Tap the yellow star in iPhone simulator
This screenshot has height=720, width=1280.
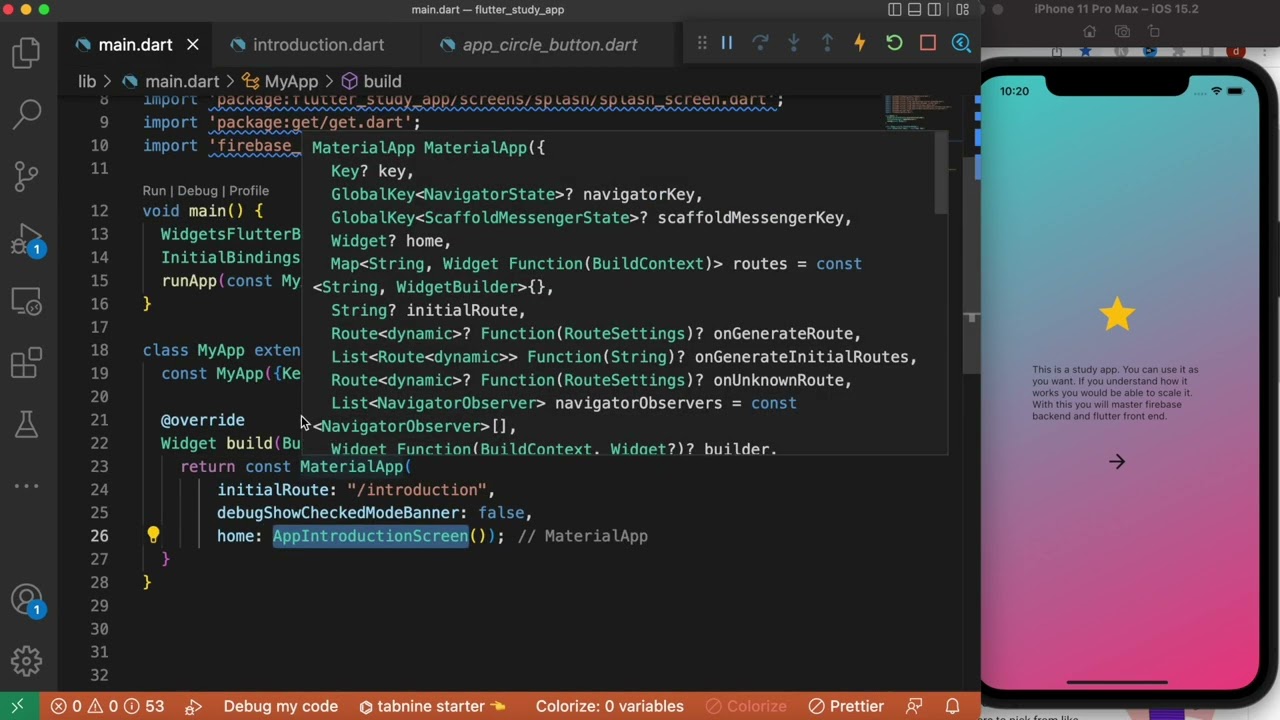point(1117,314)
